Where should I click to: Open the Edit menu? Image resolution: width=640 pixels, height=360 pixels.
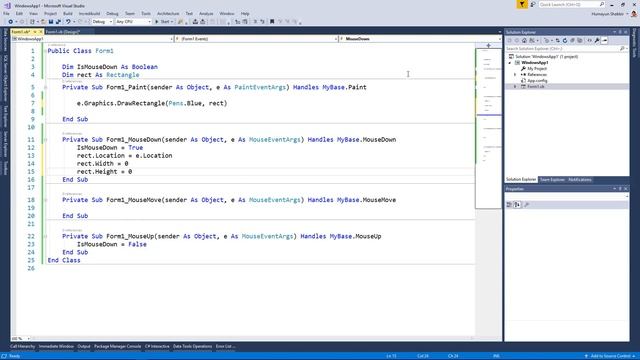coord(19,13)
